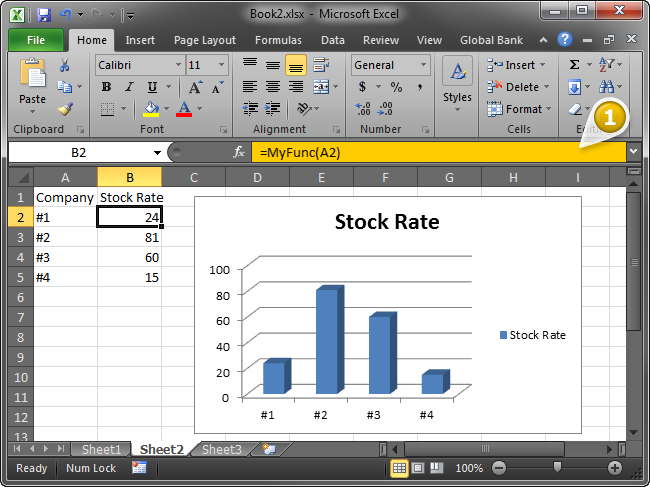Click the Cut scissors icon
This screenshot has width=650, height=487.
coord(65,65)
